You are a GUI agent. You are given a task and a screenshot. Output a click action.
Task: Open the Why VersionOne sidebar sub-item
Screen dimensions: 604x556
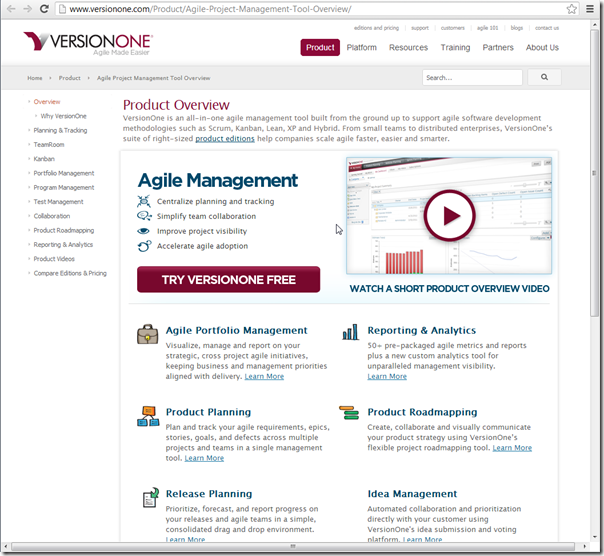63,116
